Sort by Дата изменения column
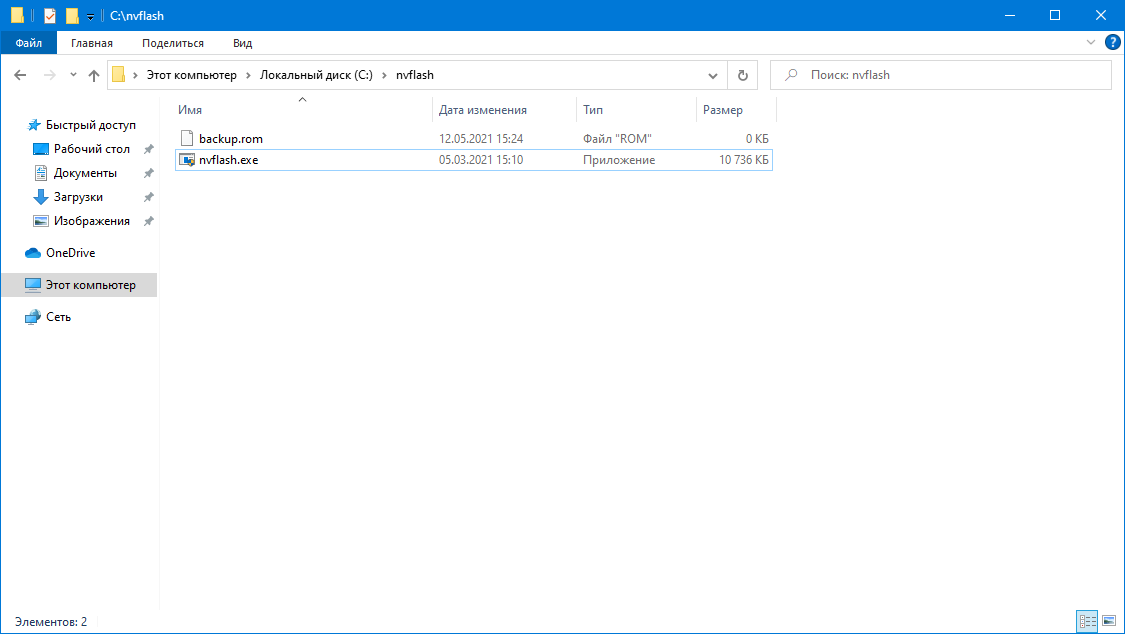The image size is (1125, 634). coord(504,110)
